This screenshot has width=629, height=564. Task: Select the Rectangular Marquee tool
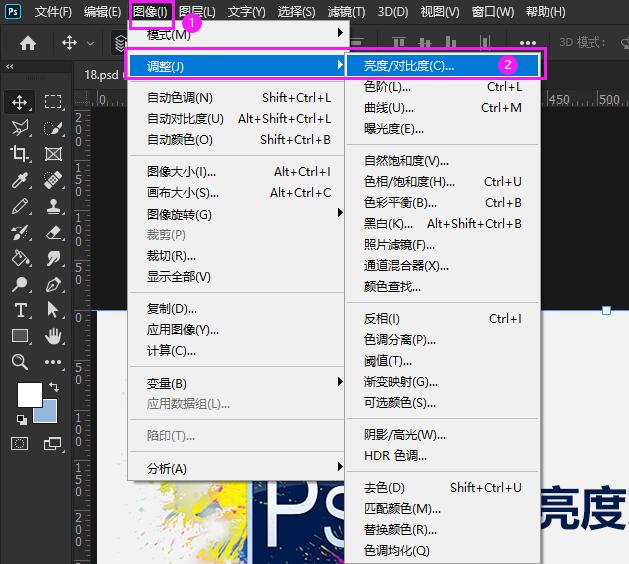[x=53, y=102]
